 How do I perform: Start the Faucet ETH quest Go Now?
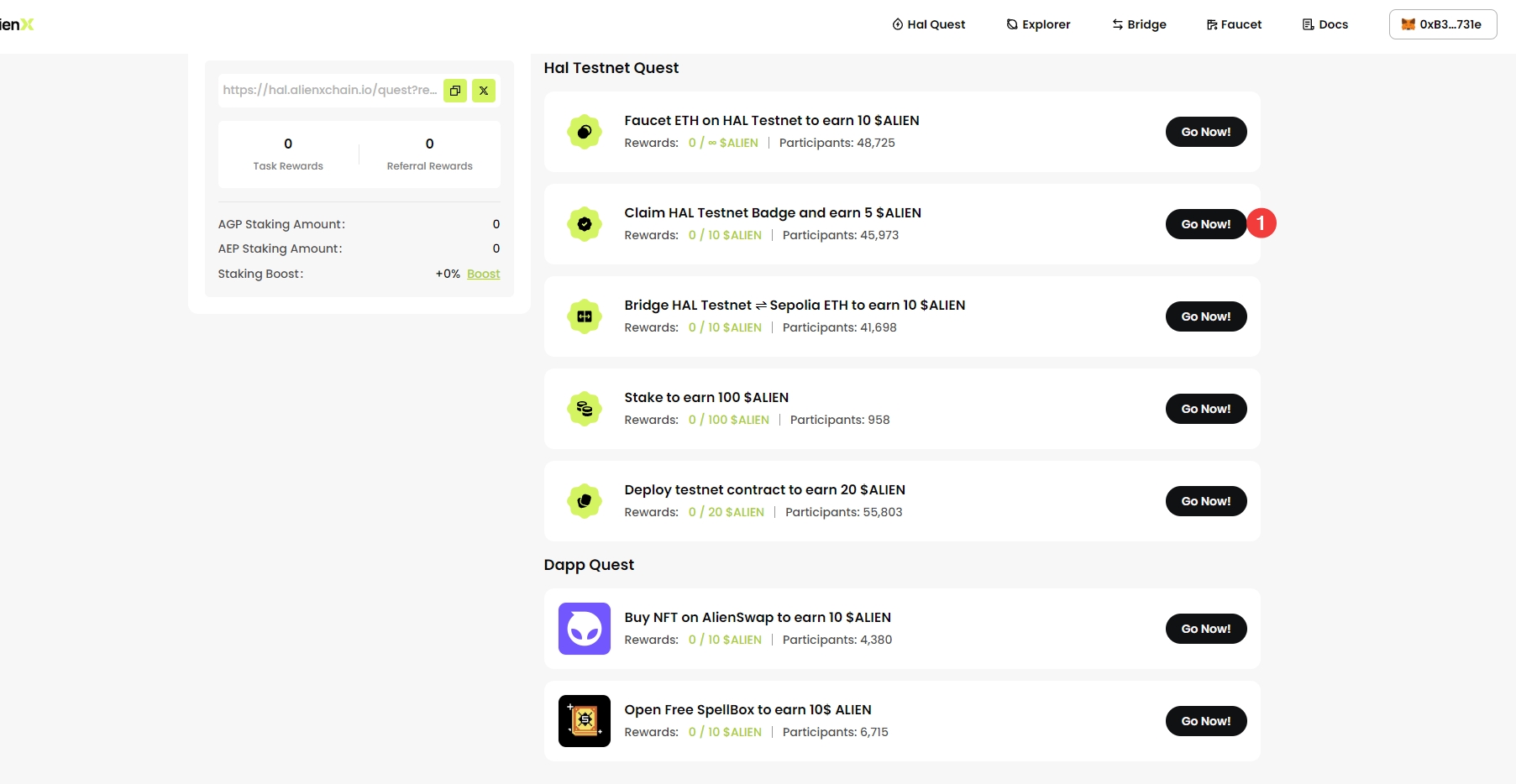[x=1205, y=132]
